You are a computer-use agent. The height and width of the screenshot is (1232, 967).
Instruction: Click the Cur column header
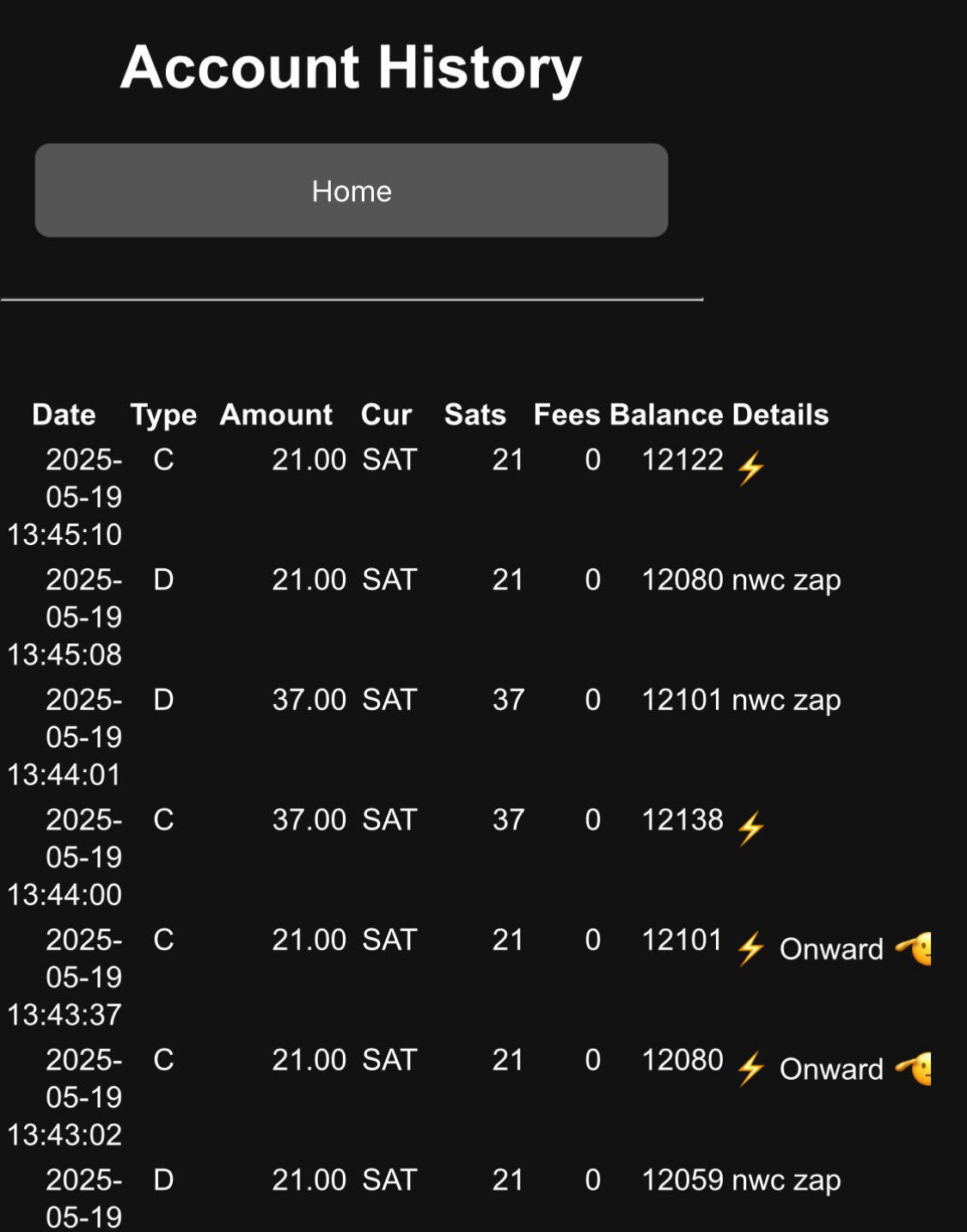point(386,414)
